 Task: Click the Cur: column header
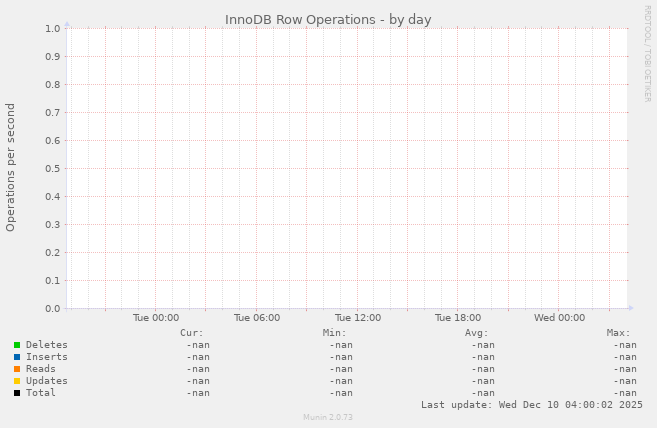191,333
